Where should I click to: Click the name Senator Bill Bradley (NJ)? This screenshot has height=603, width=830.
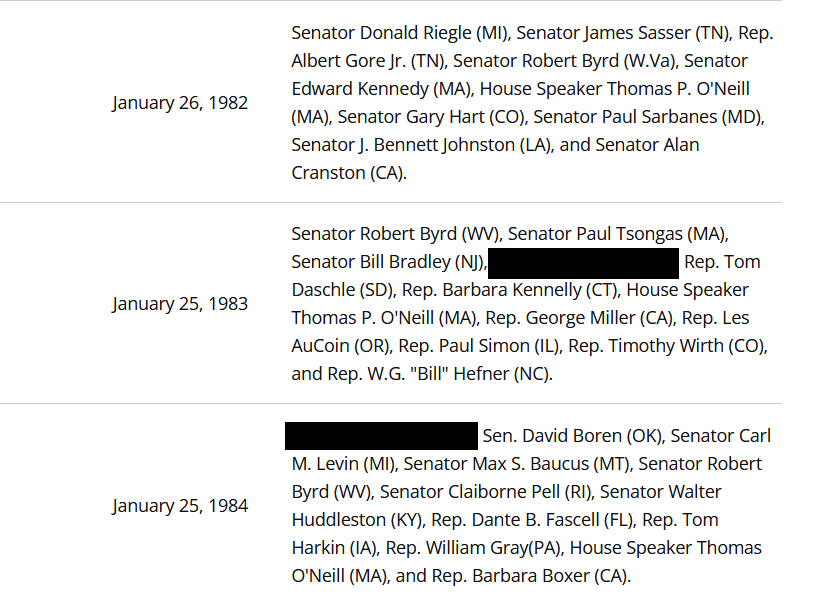click(x=388, y=262)
